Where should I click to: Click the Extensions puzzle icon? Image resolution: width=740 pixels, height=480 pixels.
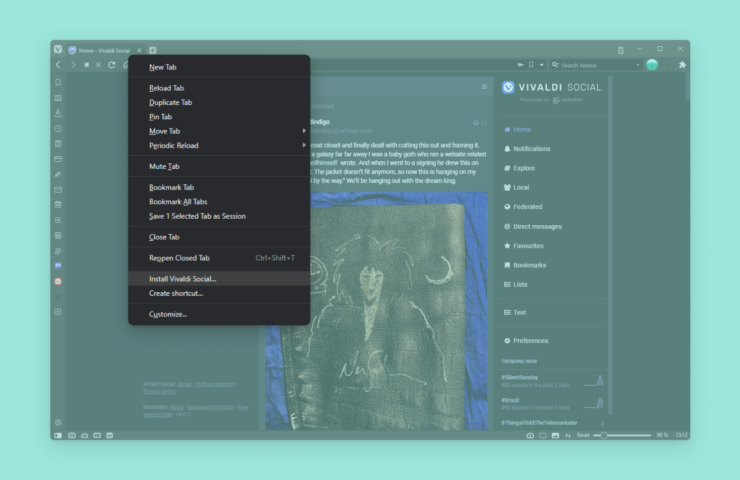pos(682,65)
